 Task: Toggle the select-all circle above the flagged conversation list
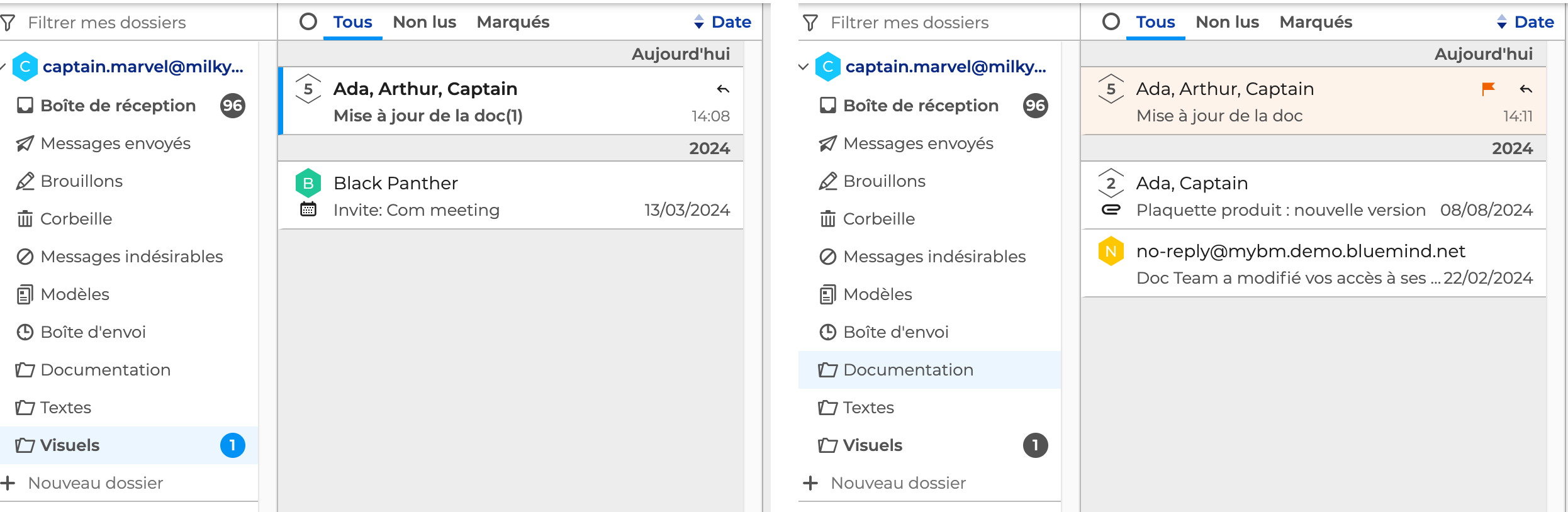[x=1111, y=22]
